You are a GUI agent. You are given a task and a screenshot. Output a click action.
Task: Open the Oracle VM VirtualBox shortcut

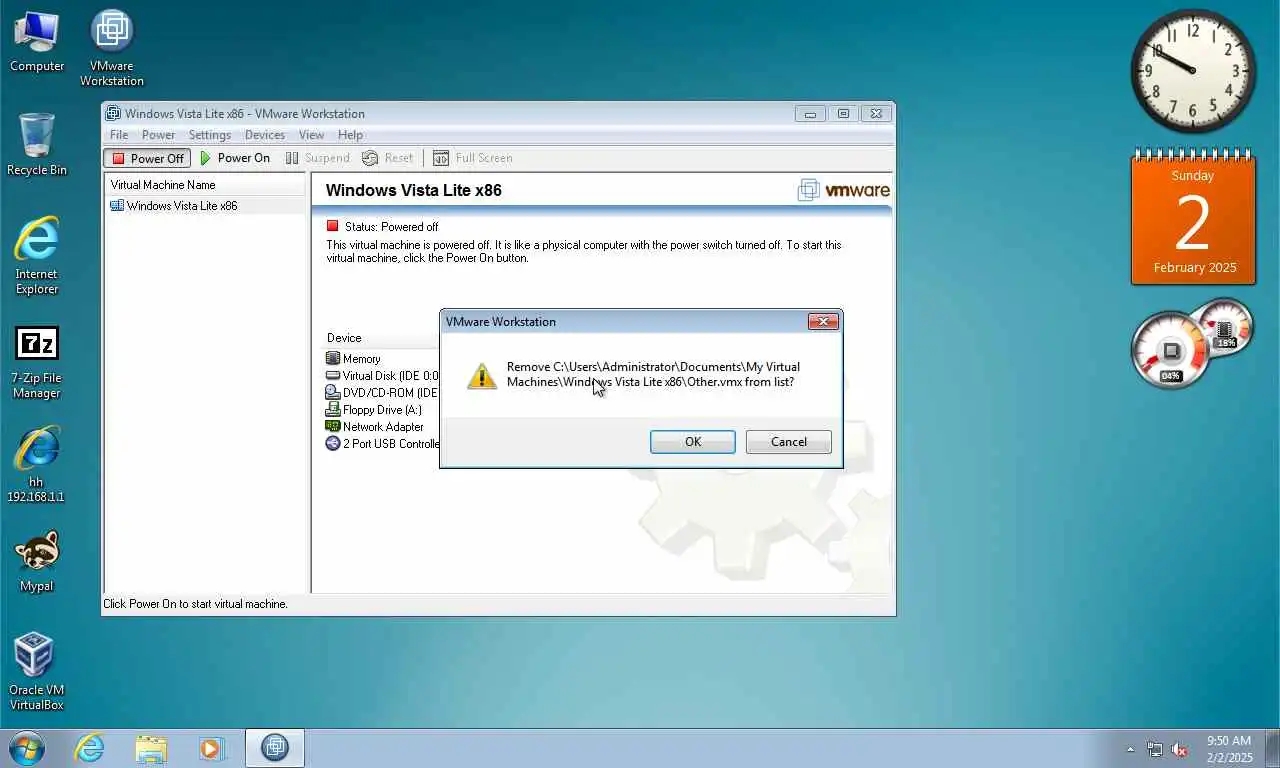pos(37,671)
